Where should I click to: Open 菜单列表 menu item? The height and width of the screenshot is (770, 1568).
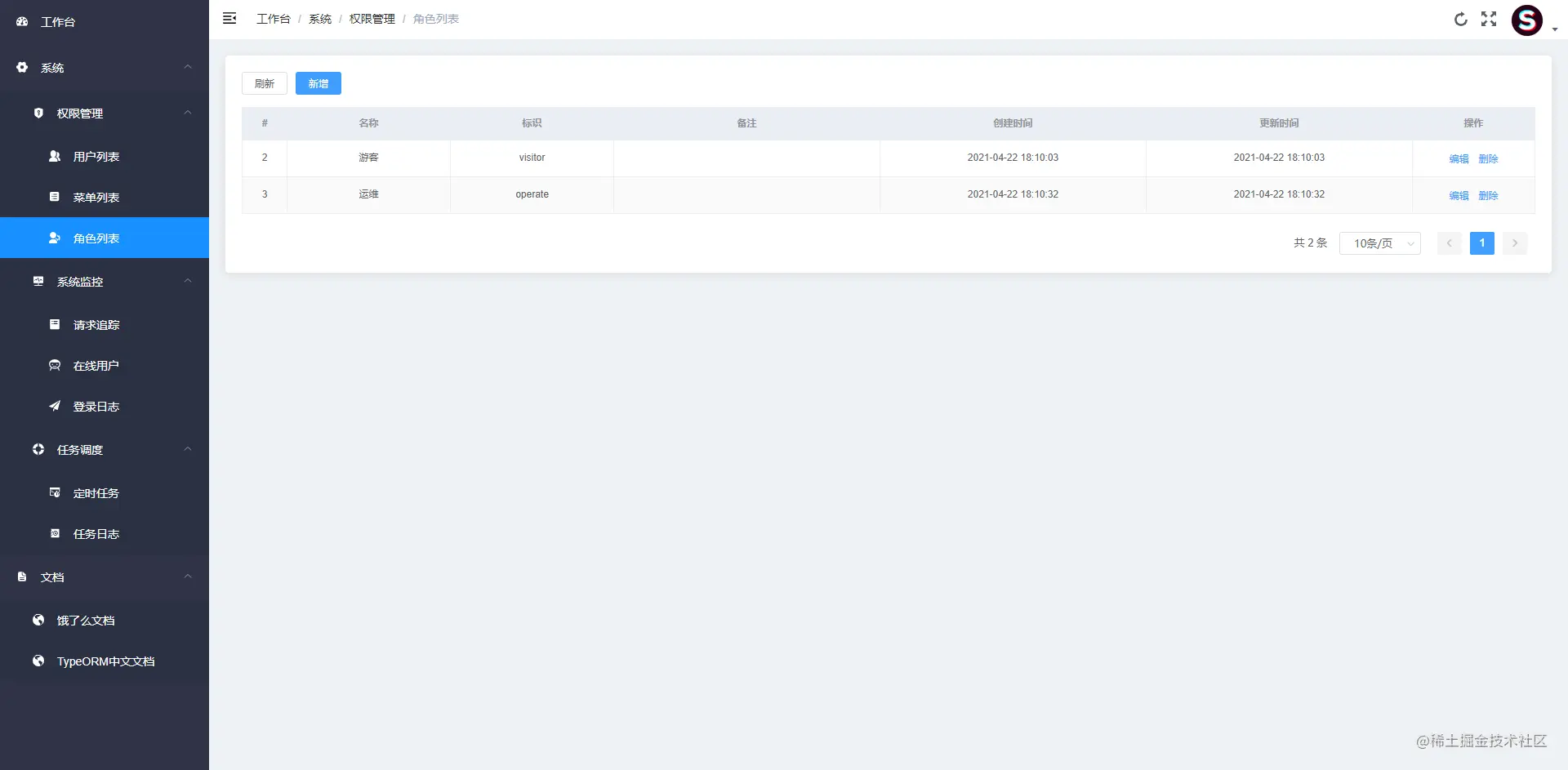(105, 197)
